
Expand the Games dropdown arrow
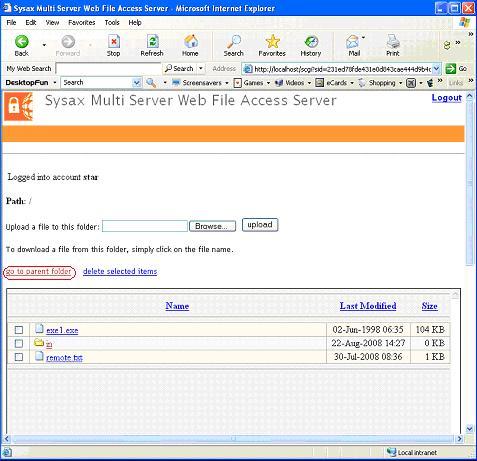(268, 83)
